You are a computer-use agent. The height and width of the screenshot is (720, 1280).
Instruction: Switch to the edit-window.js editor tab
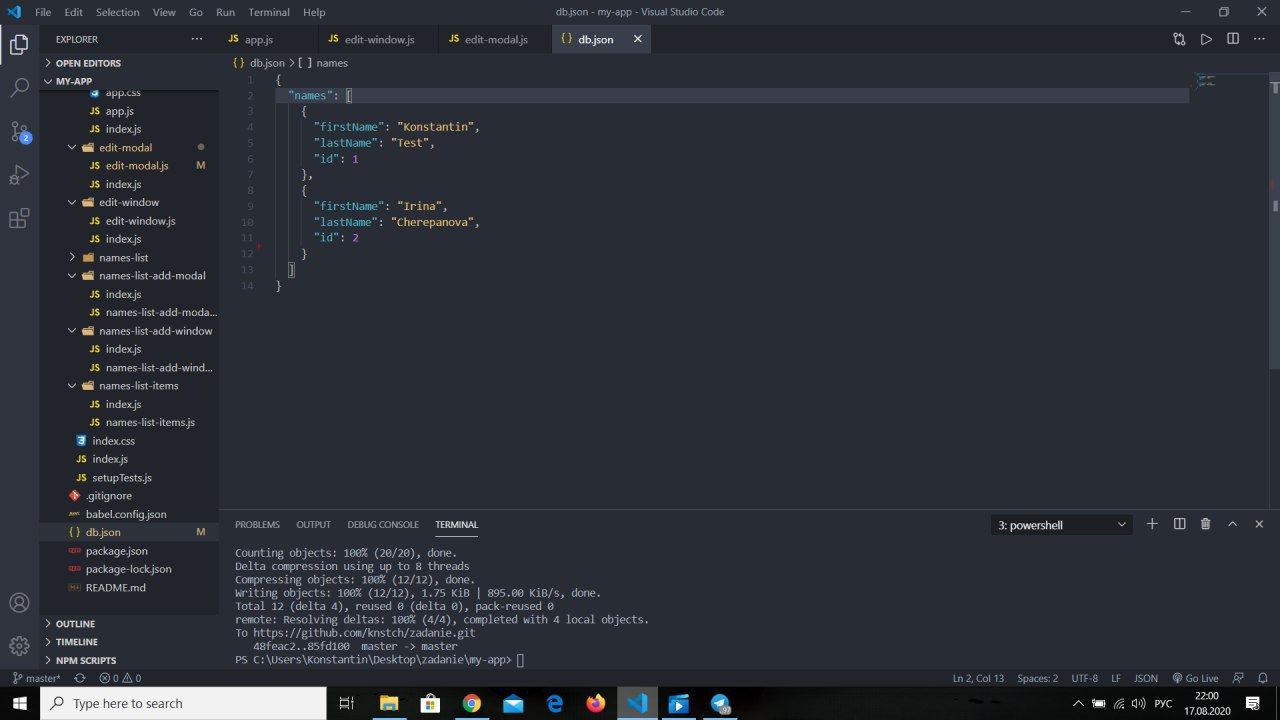click(x=379, y=39)
